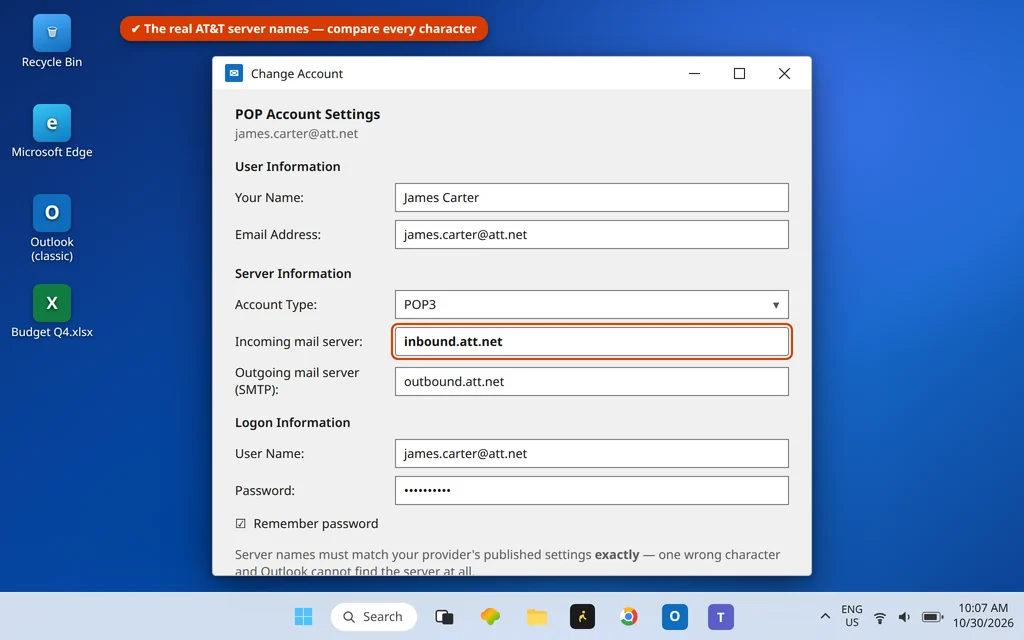Maximize the Change Account window
Screen dimensions: 1024x640
coord(739,73)
